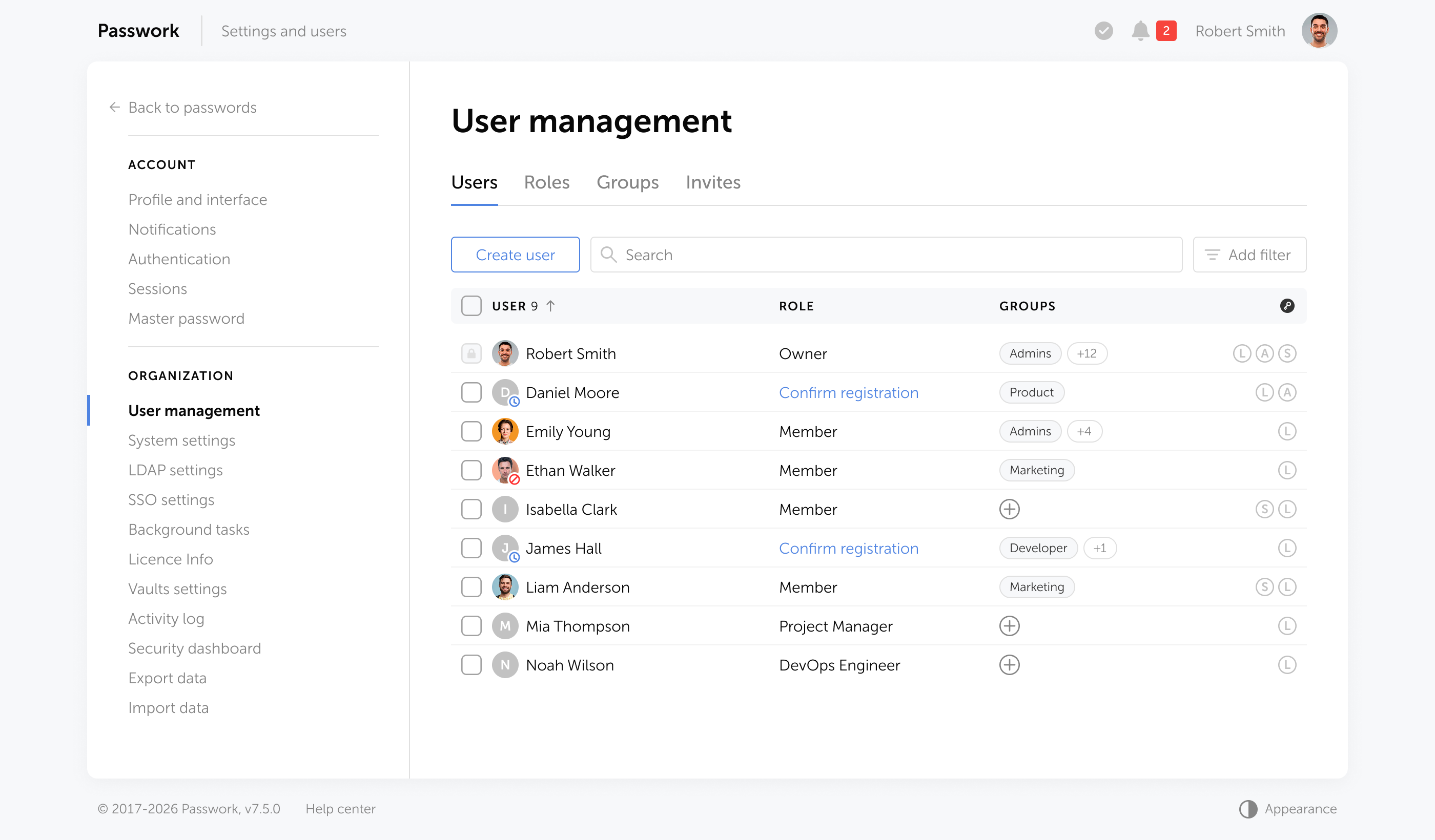Tick the checkbox for Liam Anderson
The width and height of the screenshot is (1435, 840).
(x=471, y=587)
